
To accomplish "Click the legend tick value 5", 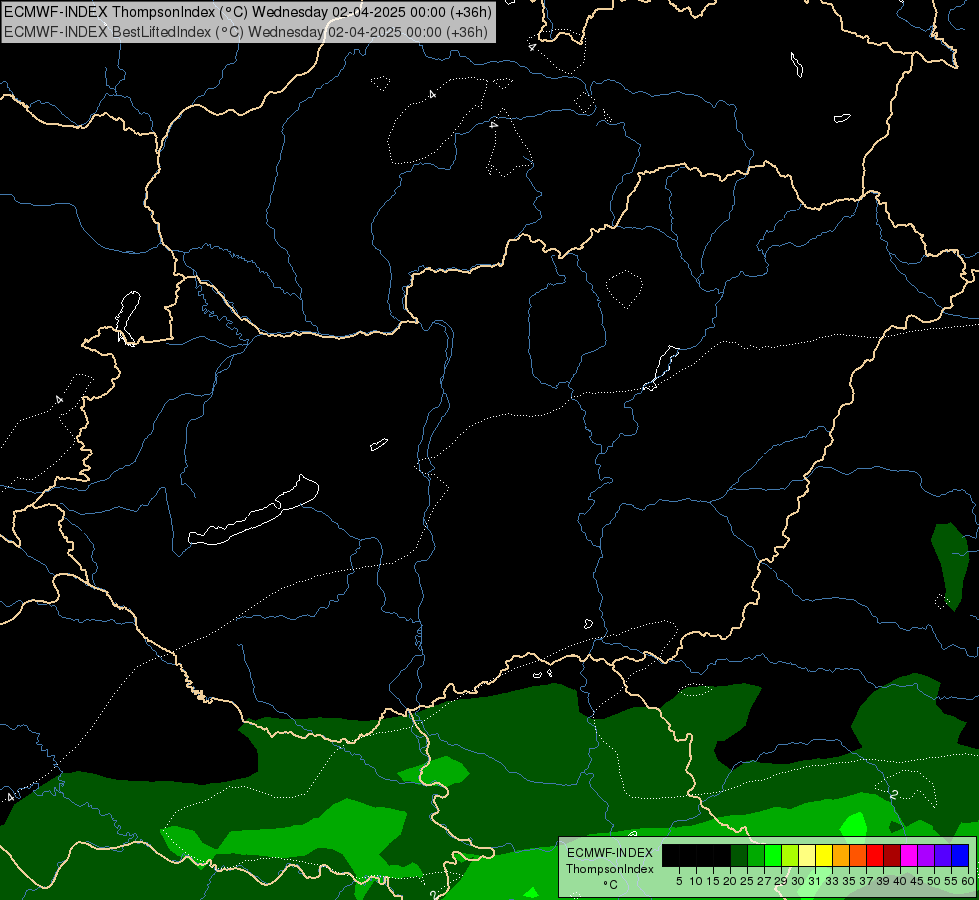I will 679,881.
